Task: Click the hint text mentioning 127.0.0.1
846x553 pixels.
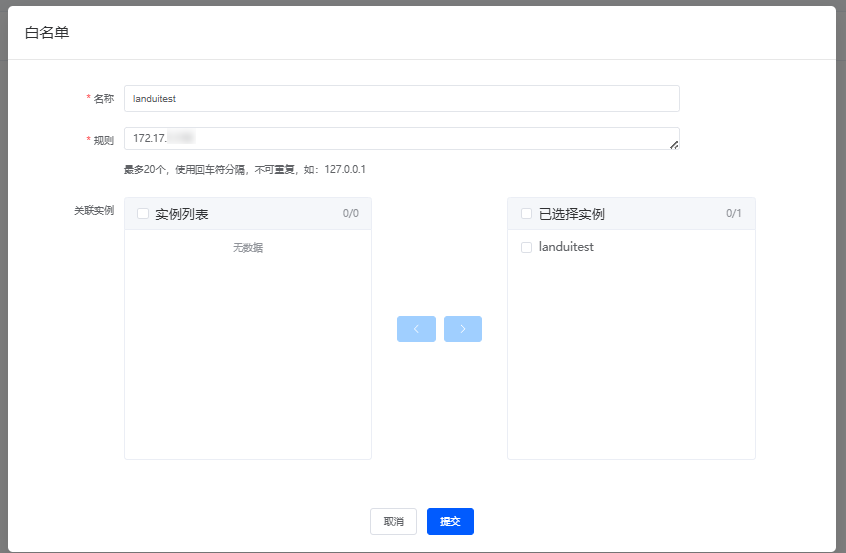Action: [x=244, y=169]
